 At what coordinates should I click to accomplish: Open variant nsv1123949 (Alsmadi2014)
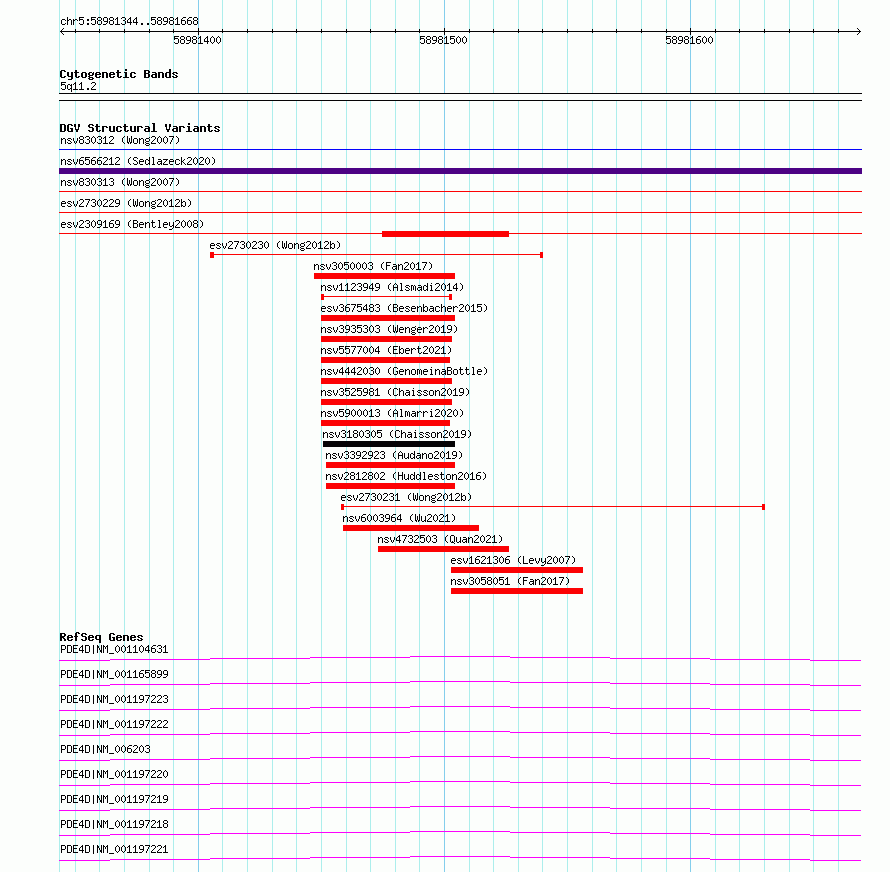392,287
